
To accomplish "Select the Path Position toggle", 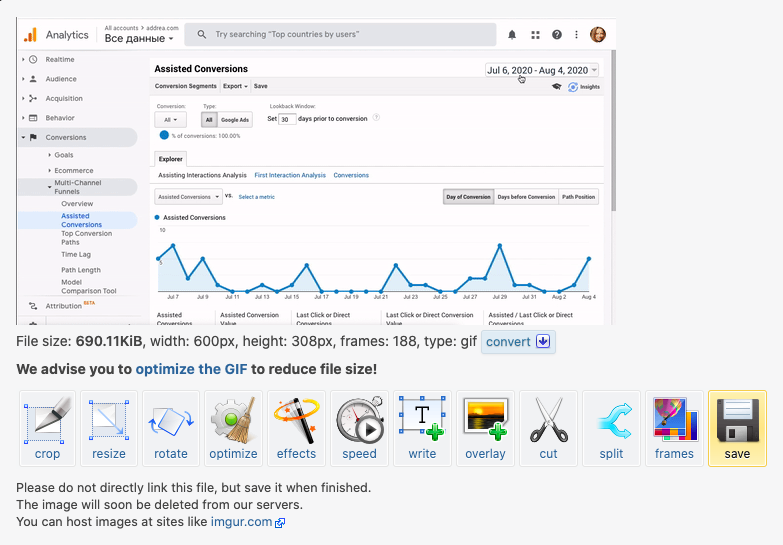I will coord(578,197).
